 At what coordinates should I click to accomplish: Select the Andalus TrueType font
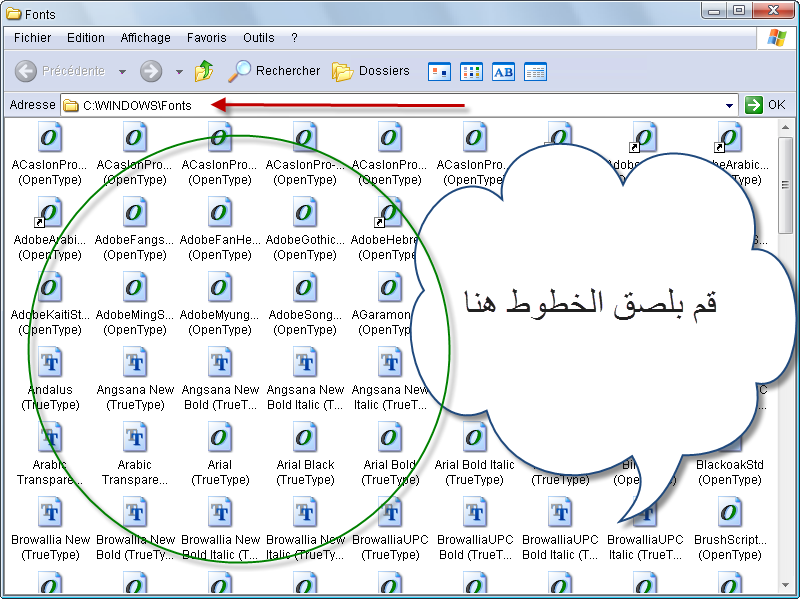50,378
